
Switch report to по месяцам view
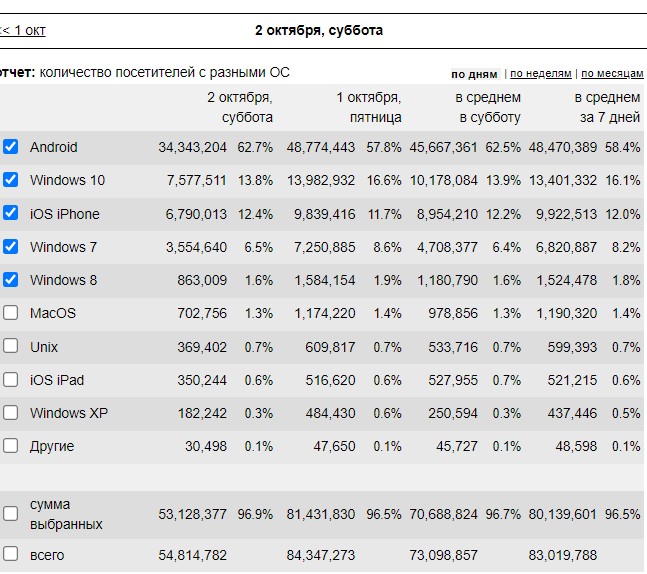pyautogui.click(x=611, y=74)
